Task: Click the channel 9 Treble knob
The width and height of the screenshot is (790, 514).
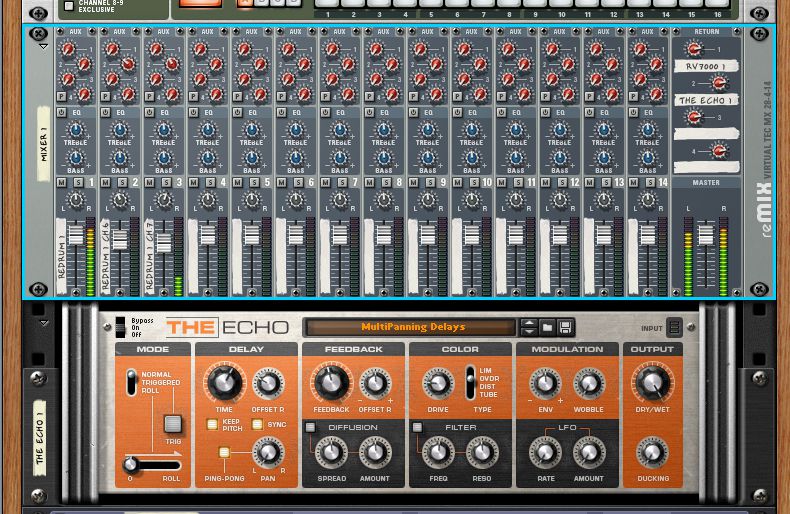Action: coord(428,130)
